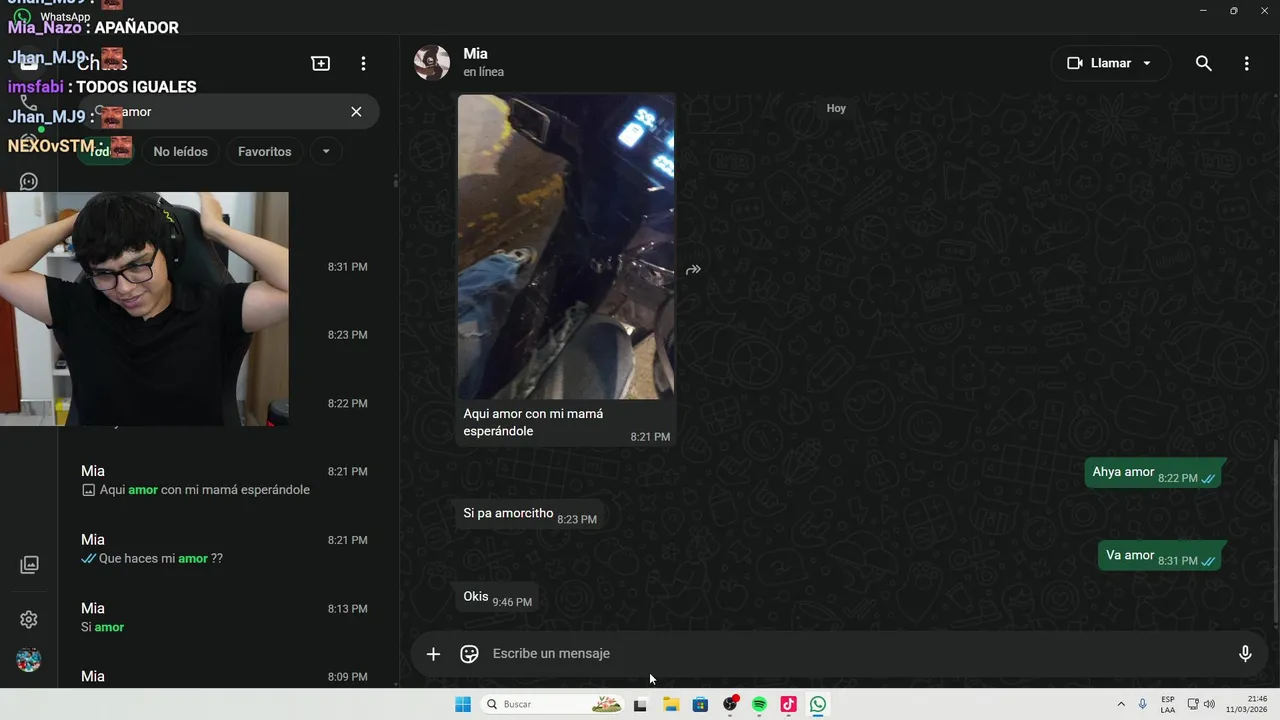
Task: Open Windows Start menu
Action: coord(463,704)
